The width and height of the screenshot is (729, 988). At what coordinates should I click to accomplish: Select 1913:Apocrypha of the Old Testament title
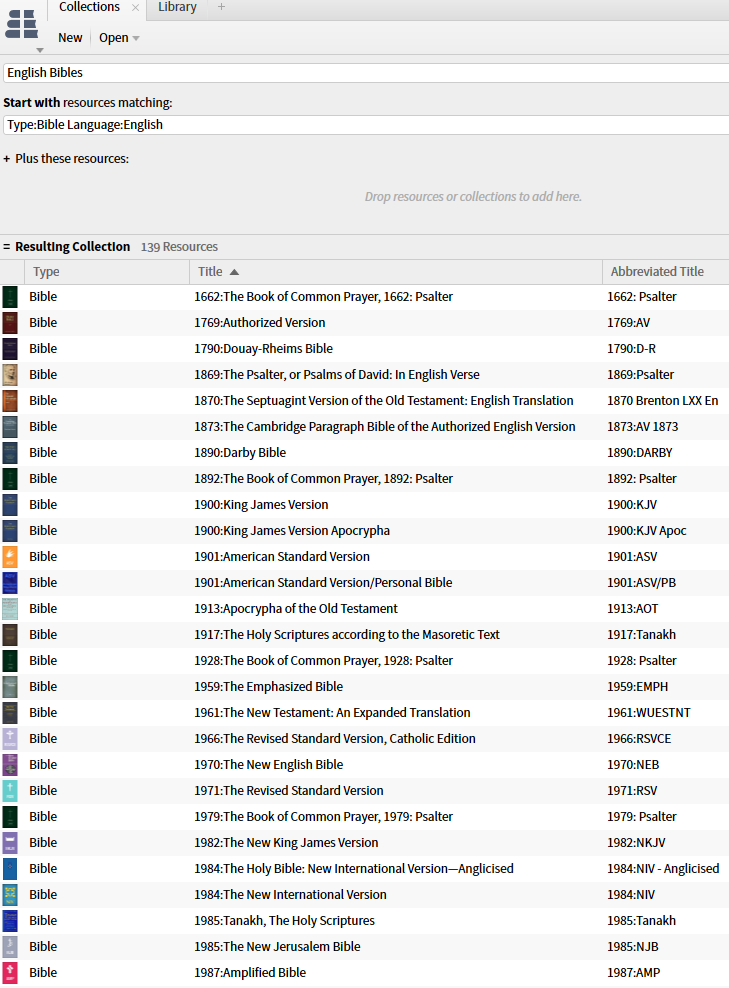click(296, 609)
